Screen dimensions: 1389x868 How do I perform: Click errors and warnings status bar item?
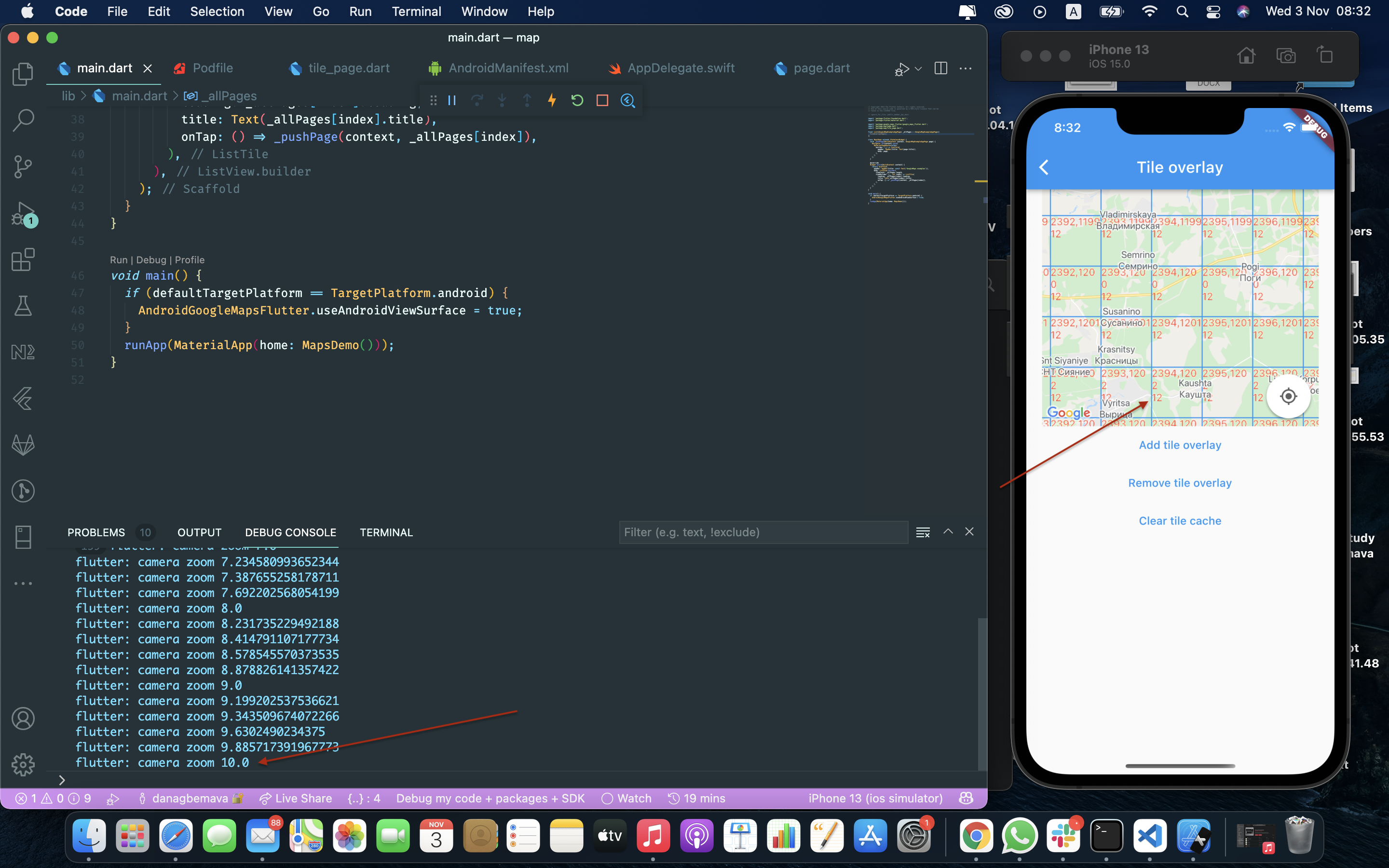click(53, 798)
